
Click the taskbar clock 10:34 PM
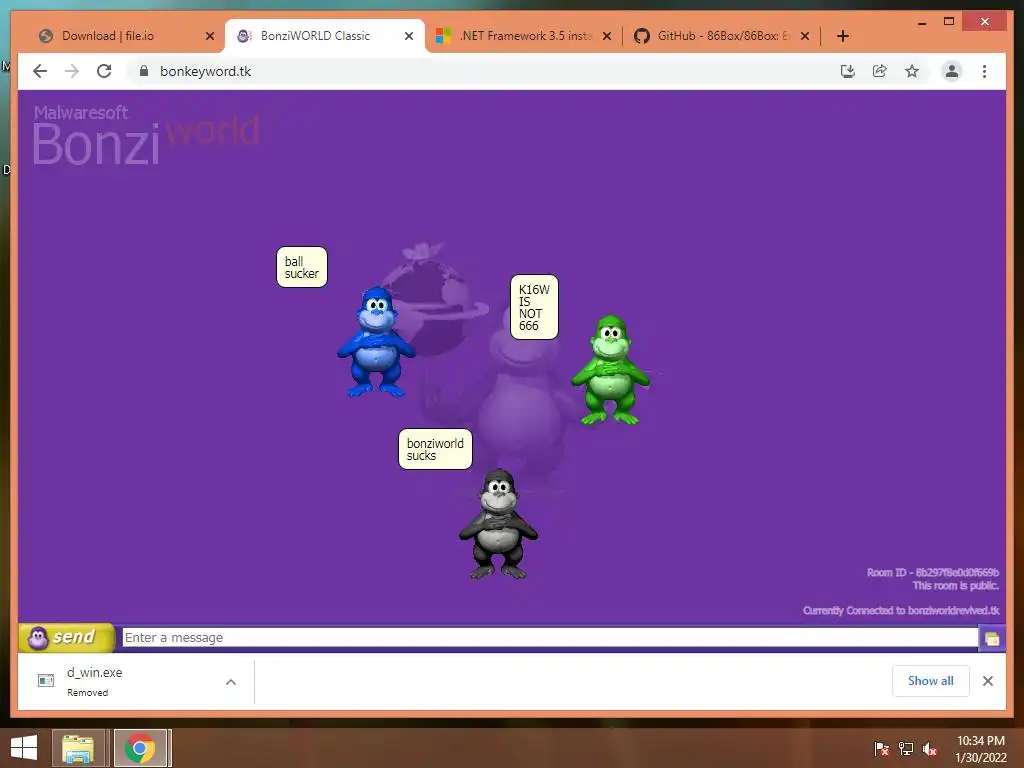tap(980, 749)
